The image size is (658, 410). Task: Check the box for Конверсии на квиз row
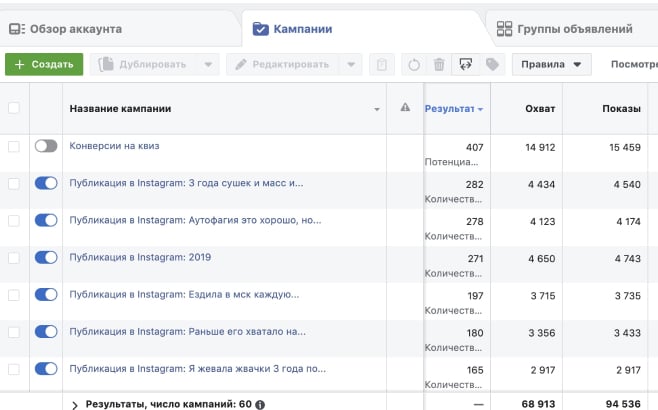[14, 146]
